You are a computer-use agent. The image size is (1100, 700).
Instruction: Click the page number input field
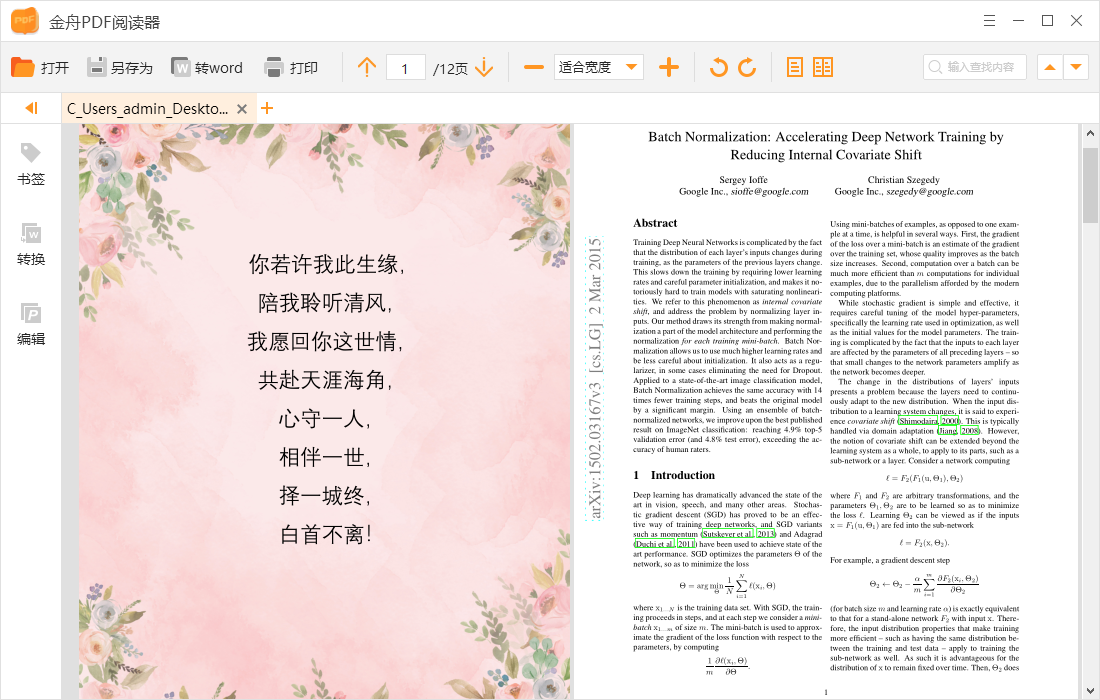tap(405, 67)
